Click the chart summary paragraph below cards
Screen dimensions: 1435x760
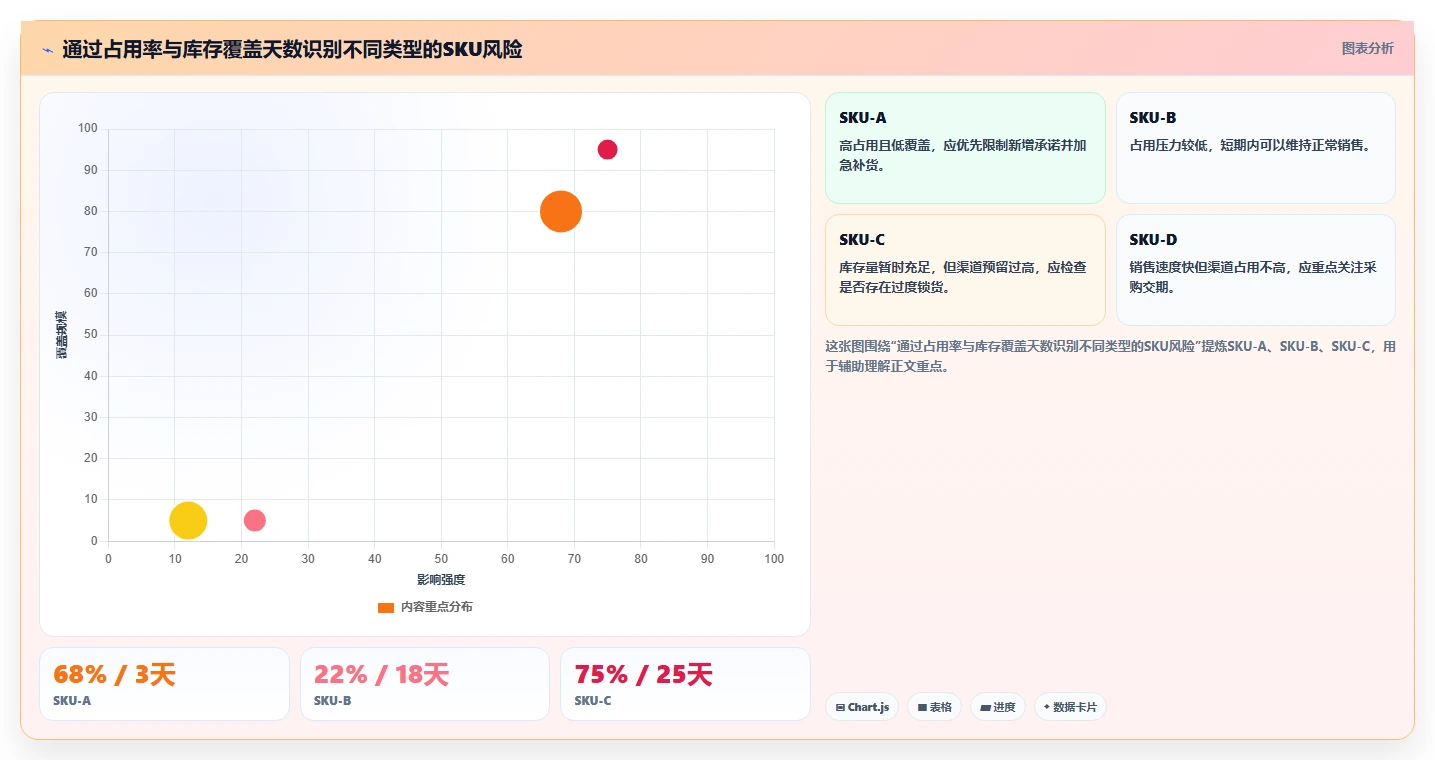point(1110,356)
